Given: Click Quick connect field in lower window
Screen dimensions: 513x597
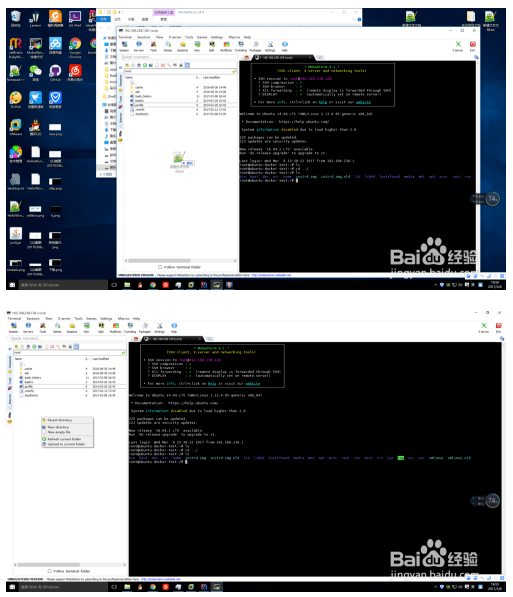Looking at the screenshot, I should [67, 338].
